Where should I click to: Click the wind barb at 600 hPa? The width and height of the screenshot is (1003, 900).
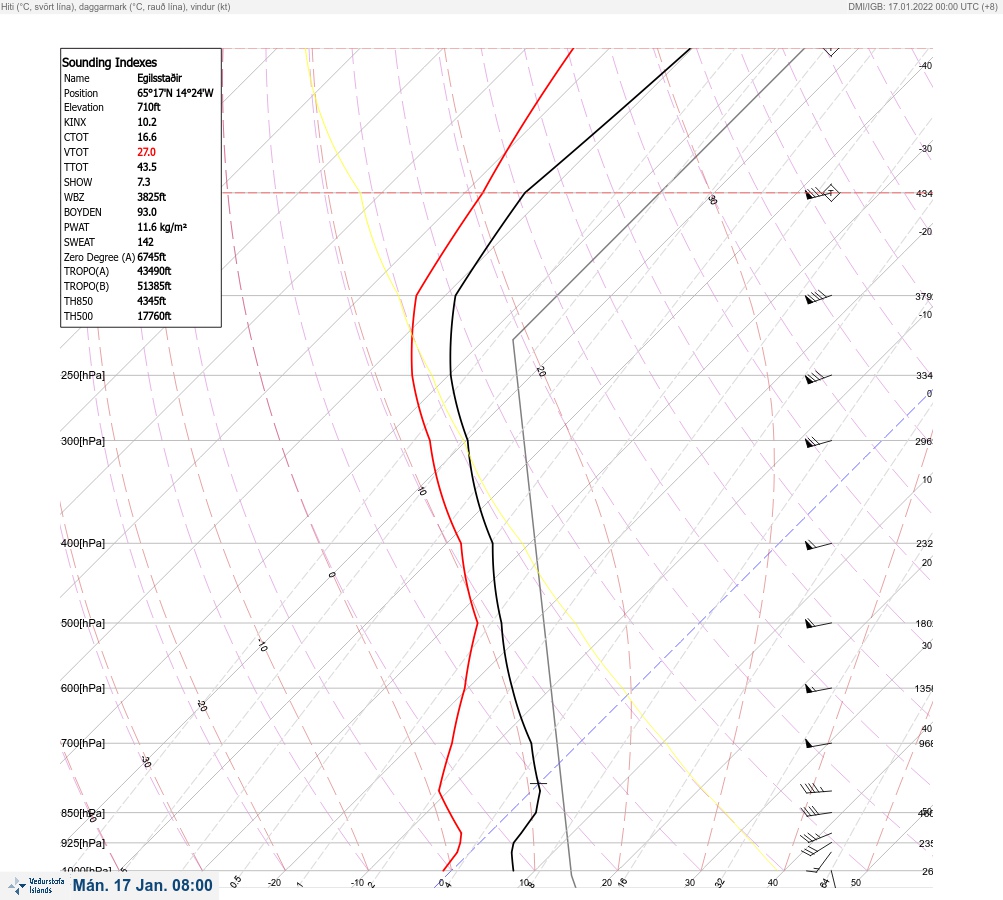(818, 689)
